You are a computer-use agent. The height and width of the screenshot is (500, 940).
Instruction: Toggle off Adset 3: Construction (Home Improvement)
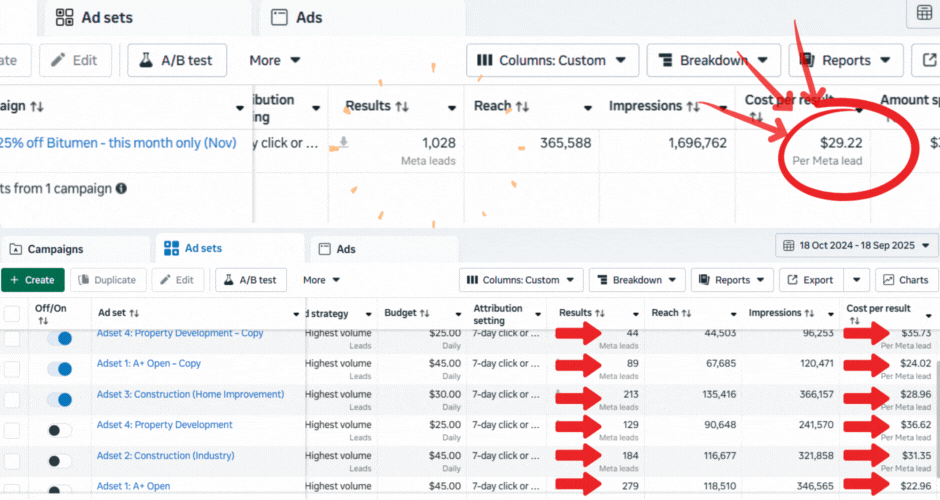coord(59,399)
